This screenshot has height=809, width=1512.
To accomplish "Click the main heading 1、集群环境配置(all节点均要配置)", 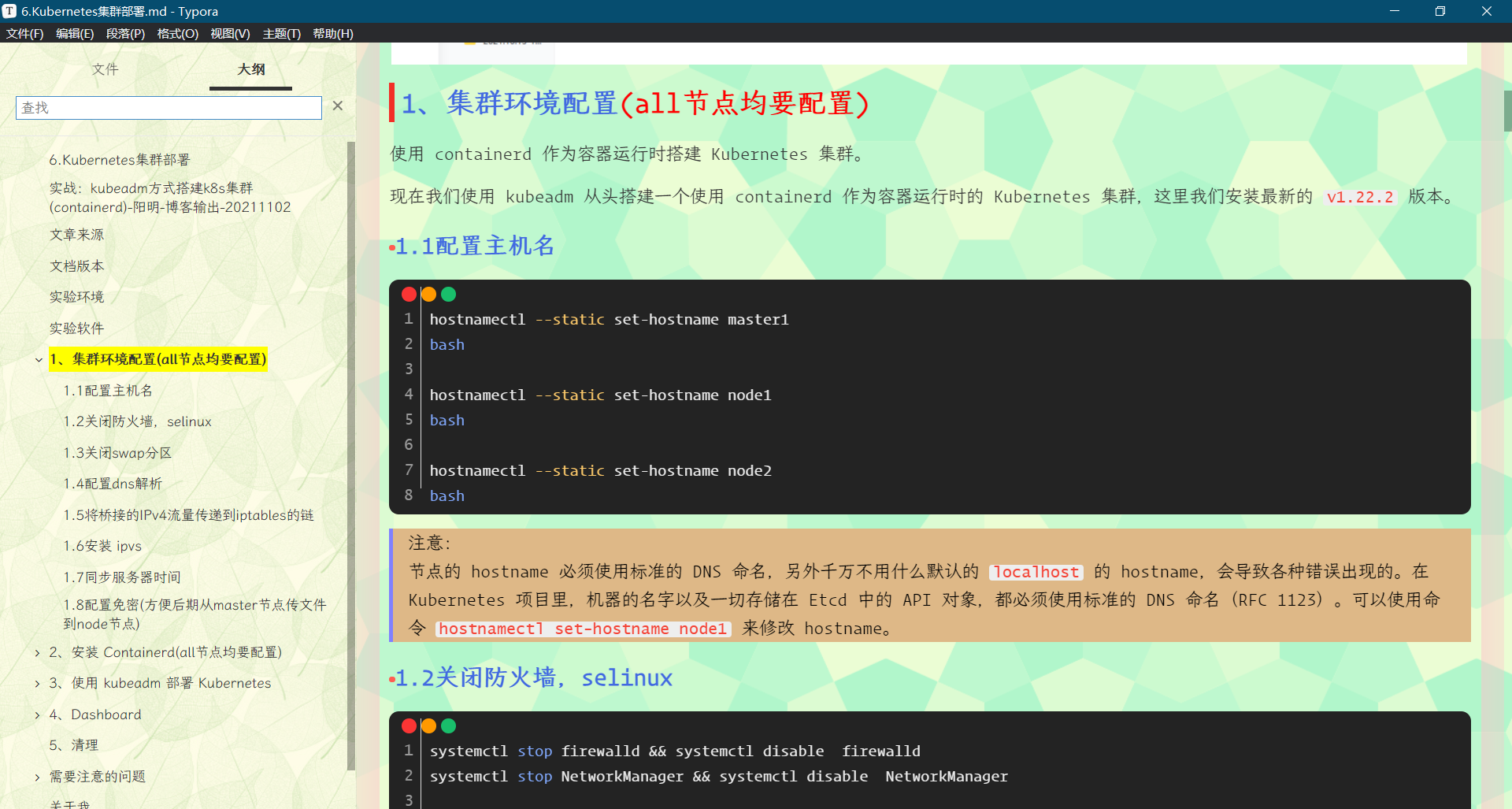I will coord(635,103).
